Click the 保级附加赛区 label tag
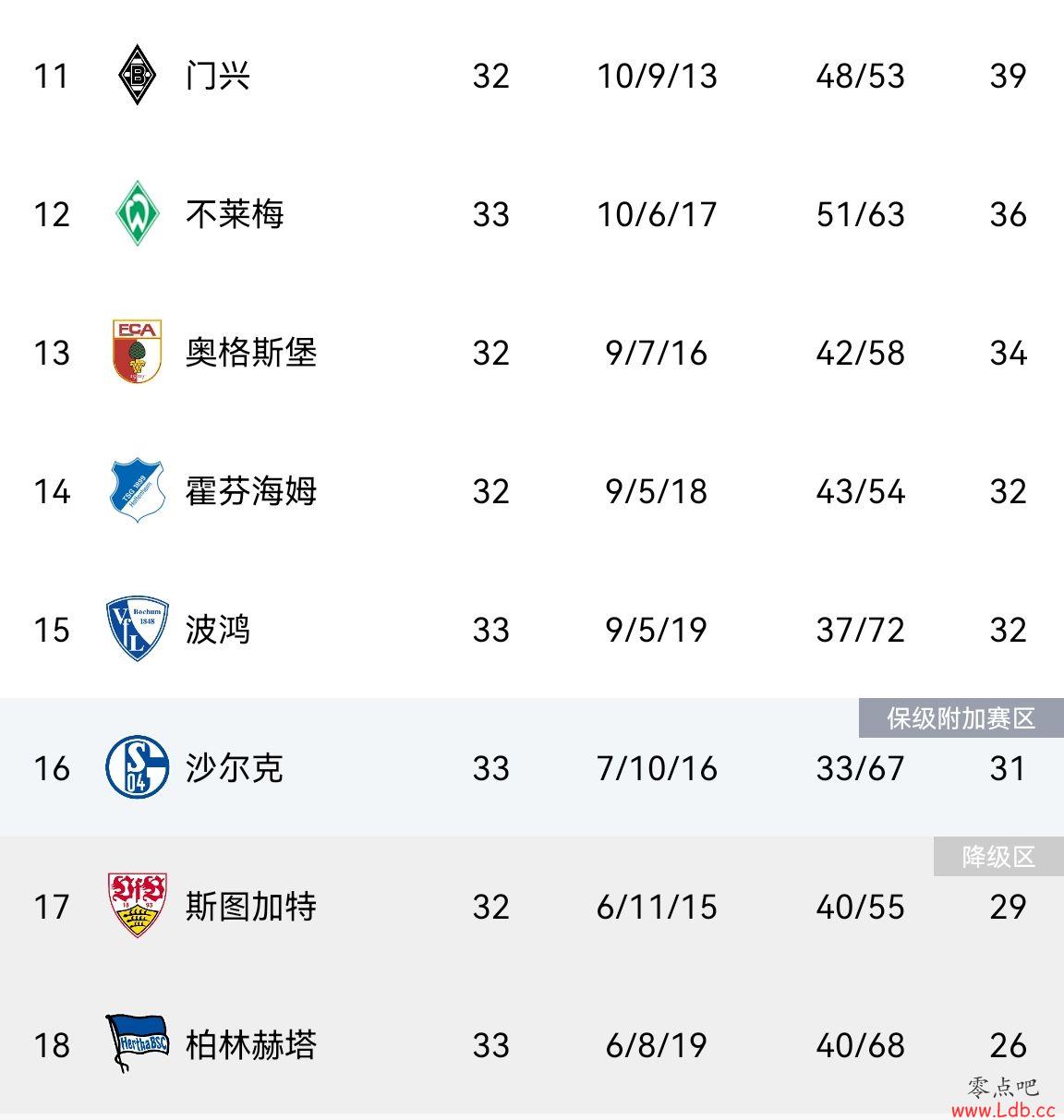The image size is (1064, 1120). point(961,718)
